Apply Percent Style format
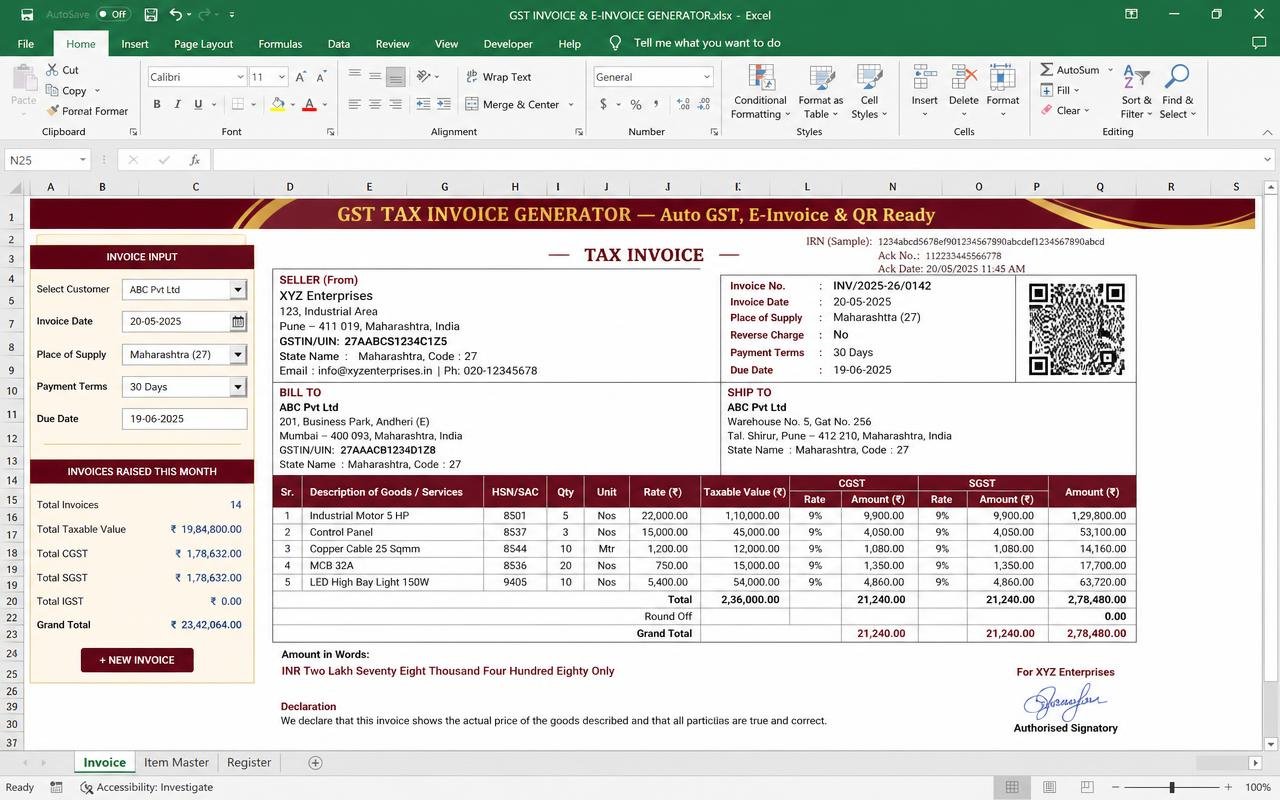The image size is (1280, 800). (635, 104)
